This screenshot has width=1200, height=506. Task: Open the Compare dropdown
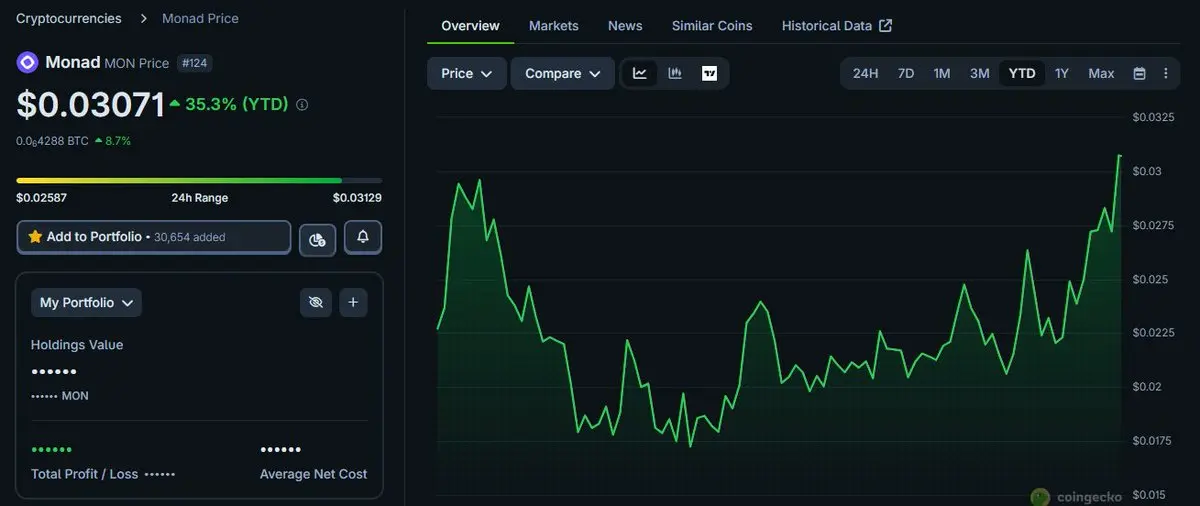pos(563,73)
